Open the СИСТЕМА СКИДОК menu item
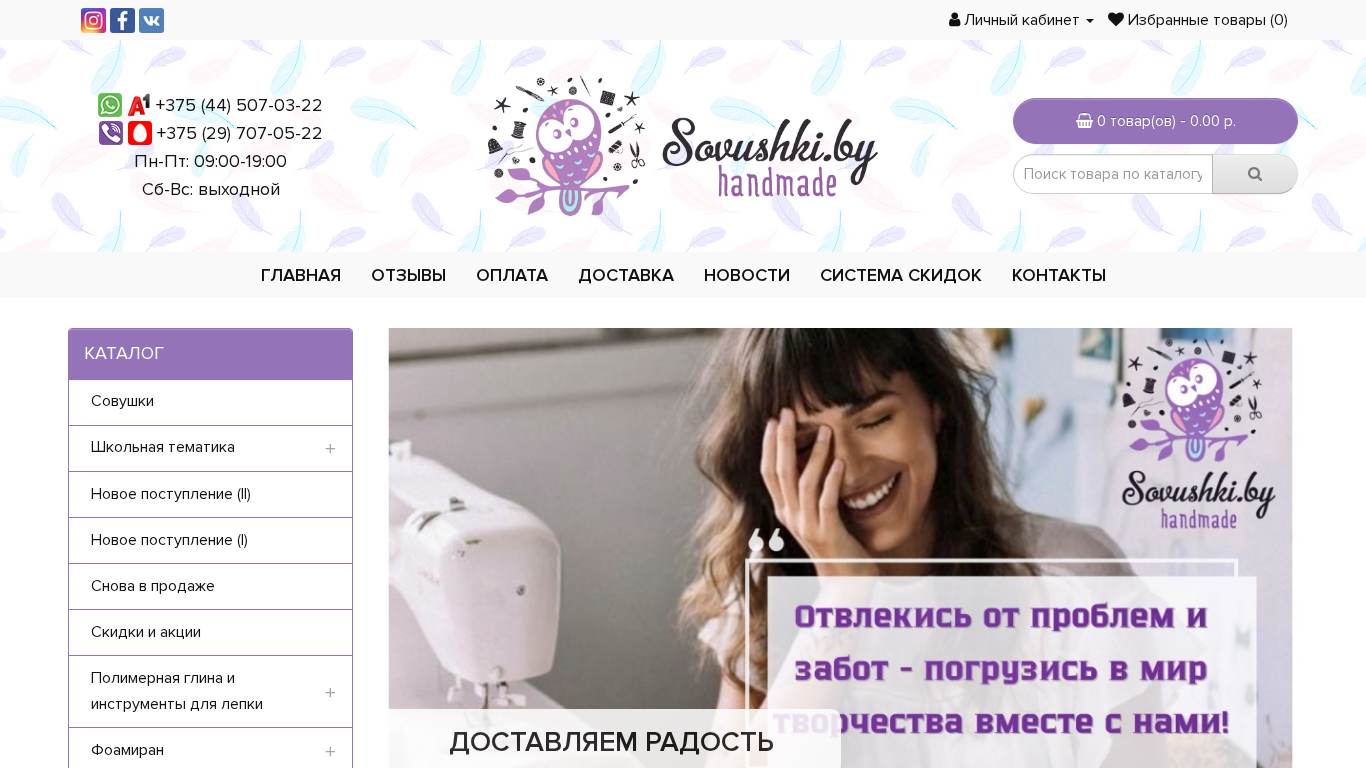Image resolution: width=1366 pixels, height=768 pixels. click(x=901, y=275)
